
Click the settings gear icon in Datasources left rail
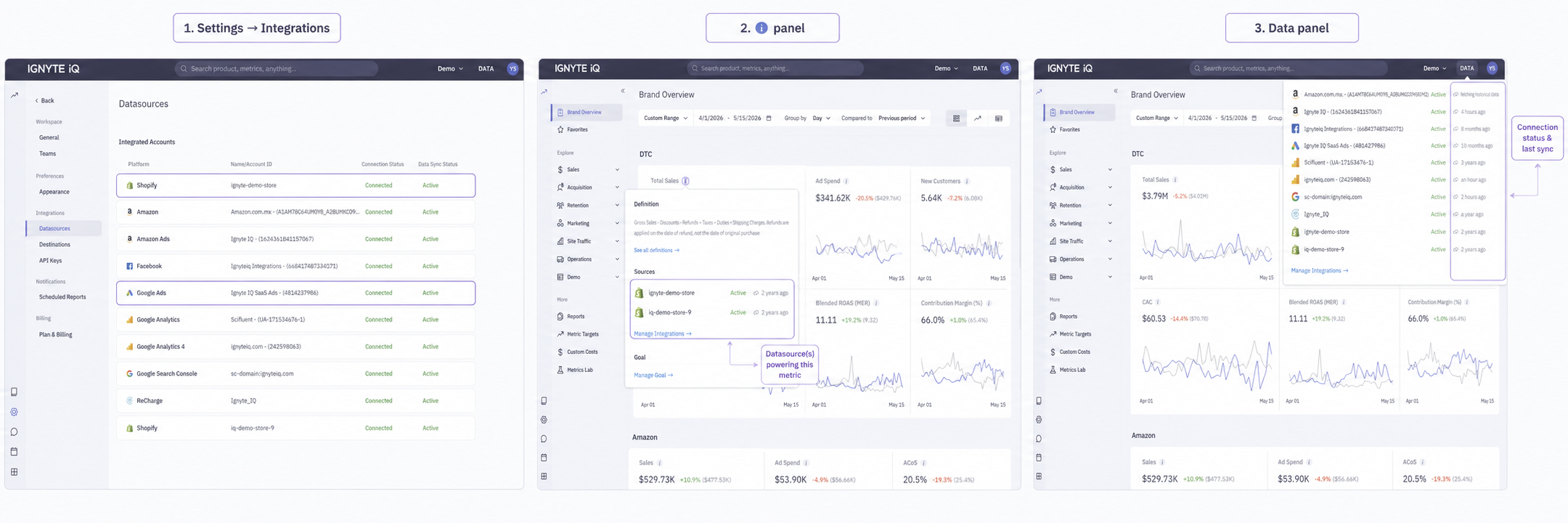(x=14, y=412)
